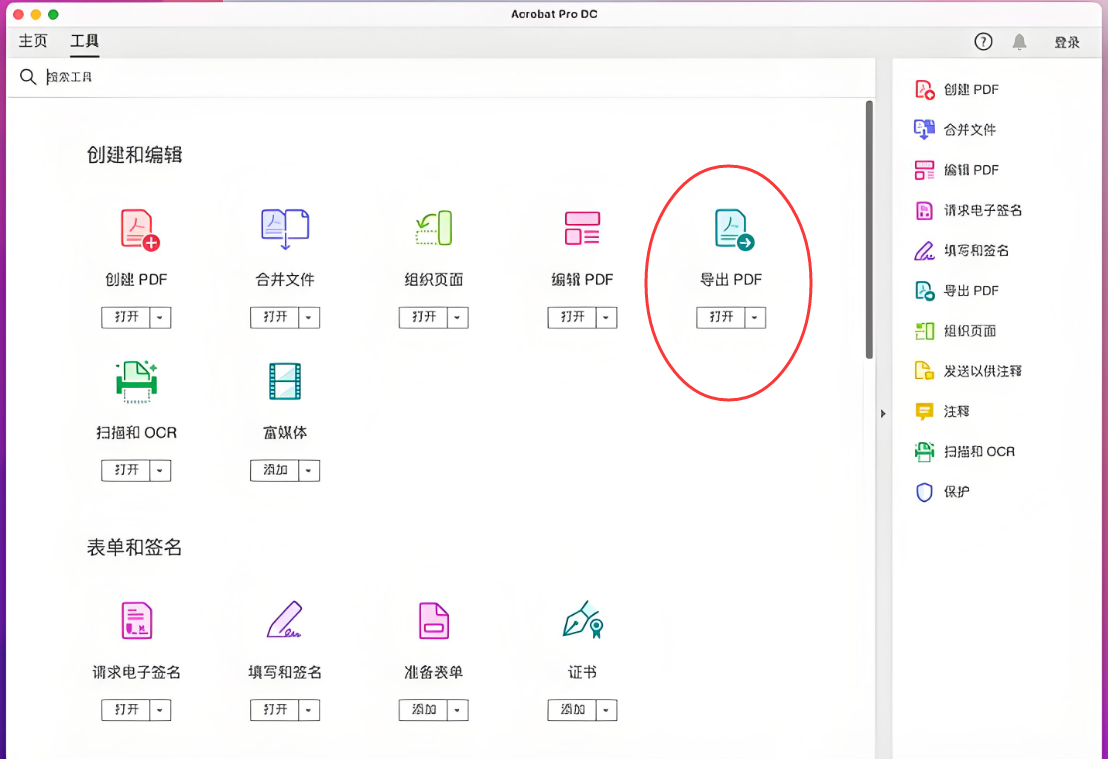This screenshot has width=1108, height=759.
Task: Click the search magnifier icon
Action: pos(28,76)
